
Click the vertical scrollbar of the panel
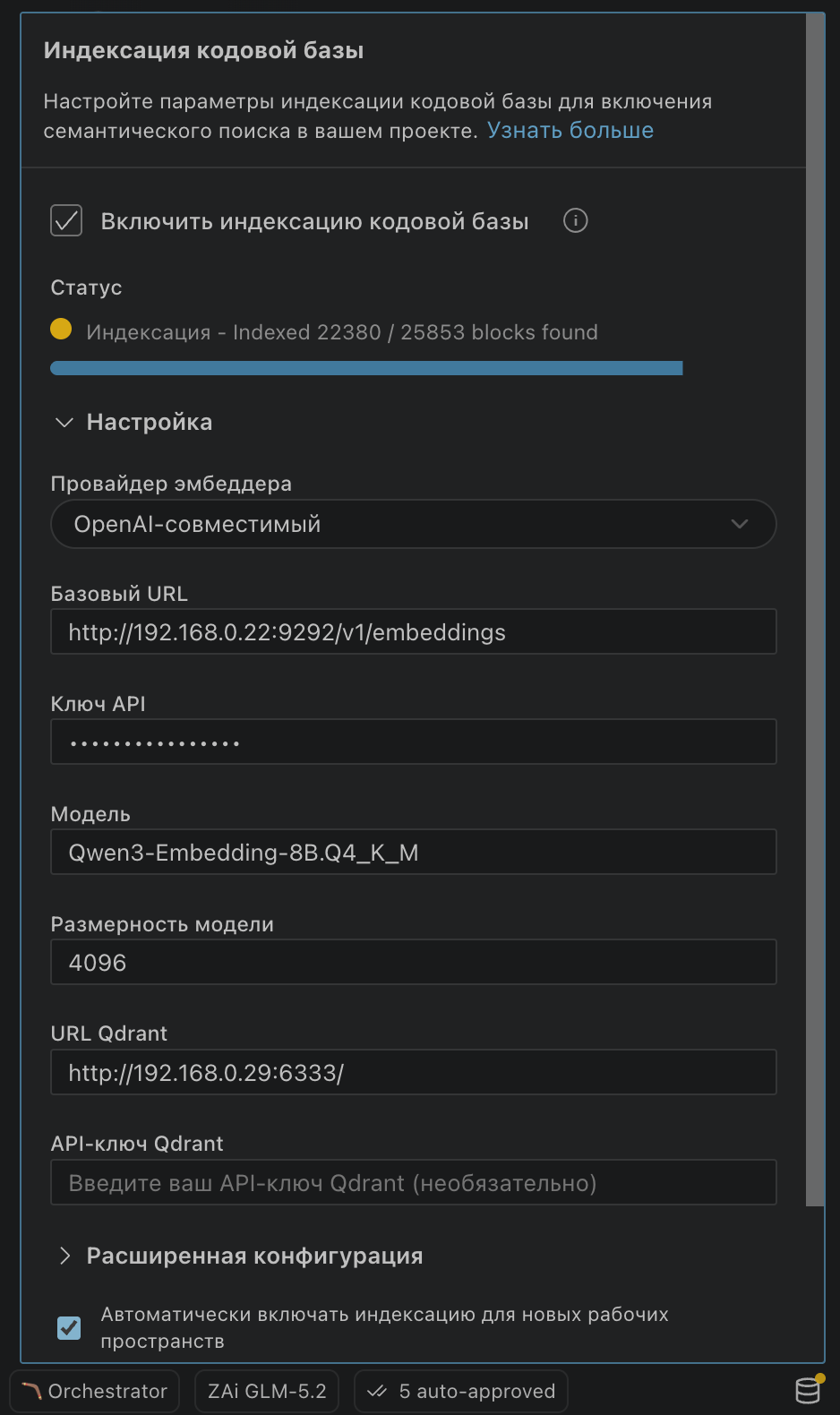[814, 609]
